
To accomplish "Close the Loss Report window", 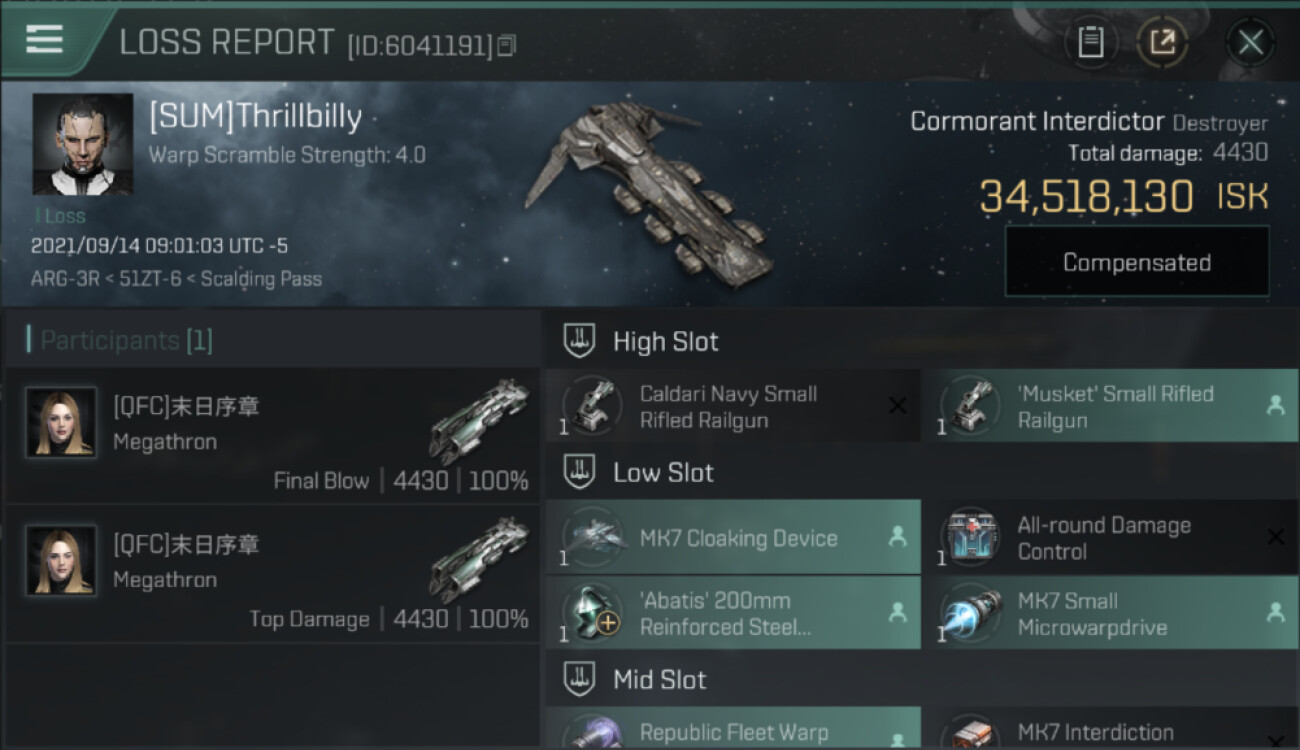I will [1250, 42].
